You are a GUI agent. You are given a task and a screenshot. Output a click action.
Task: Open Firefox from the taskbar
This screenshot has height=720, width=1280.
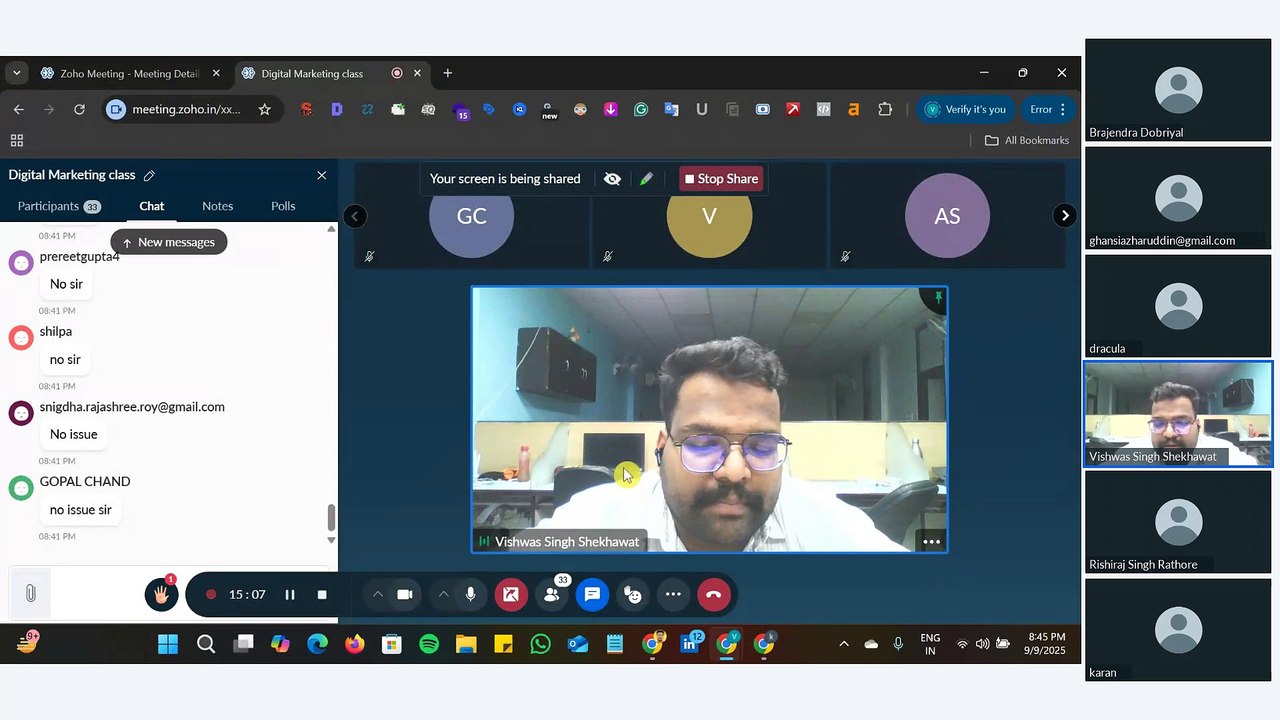[x=354, y=644]
